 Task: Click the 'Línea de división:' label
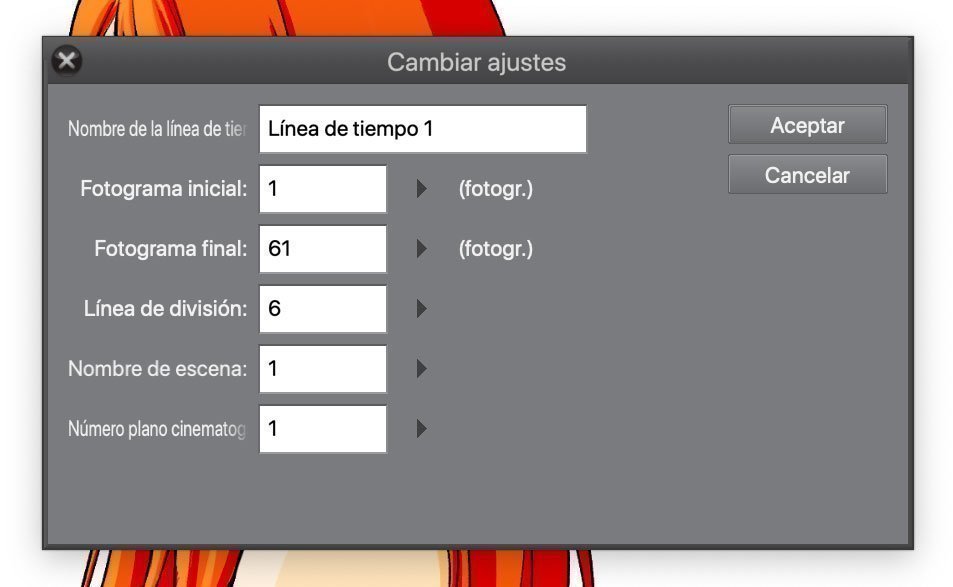[165, 309]
